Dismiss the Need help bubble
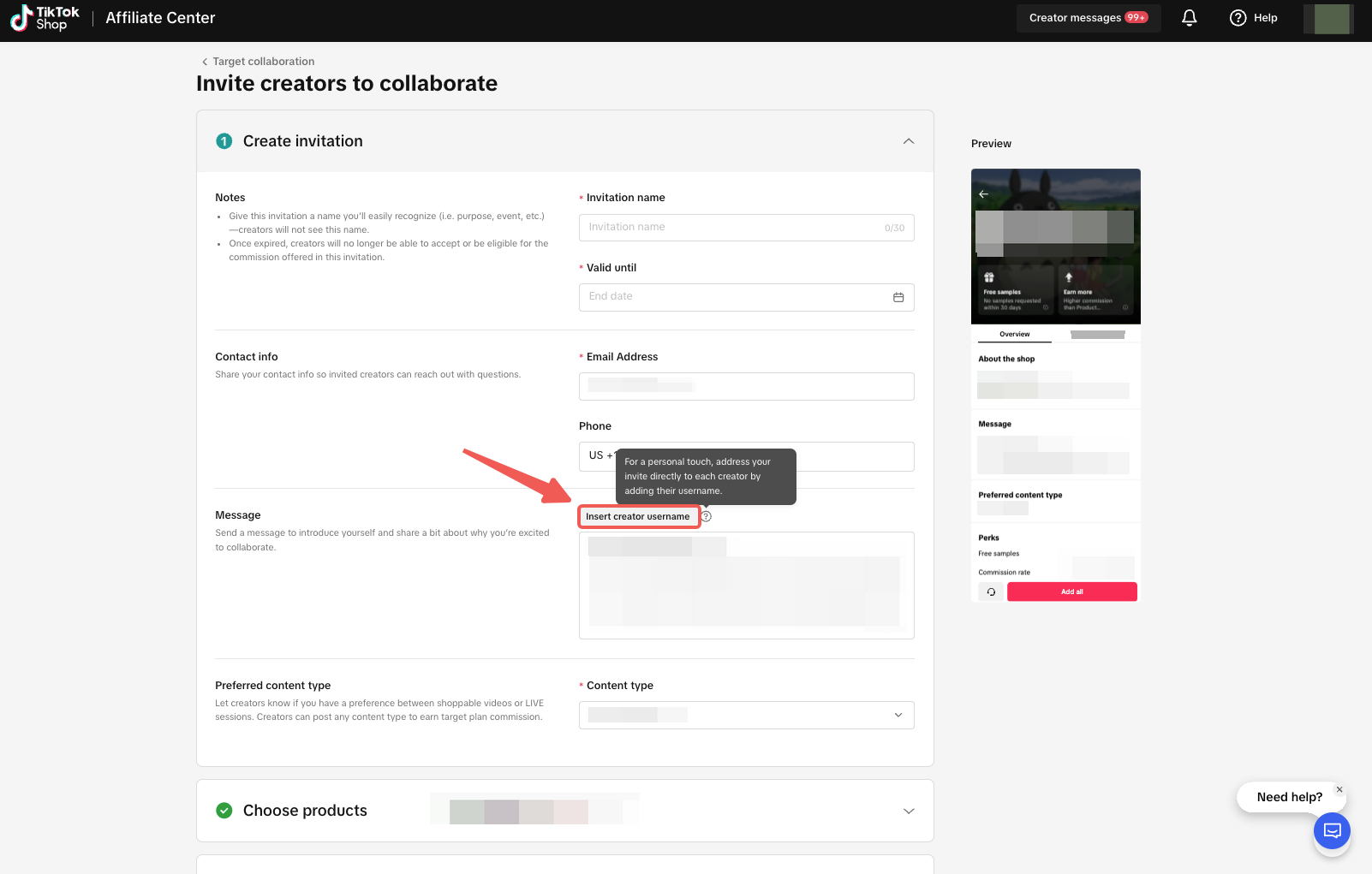 coord(1339,789)
